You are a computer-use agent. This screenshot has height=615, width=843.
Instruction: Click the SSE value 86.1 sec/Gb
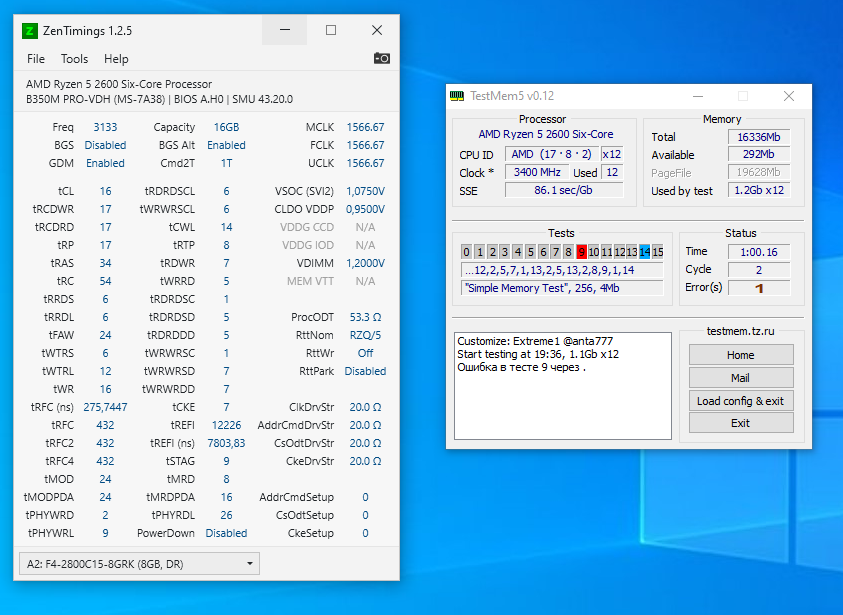pyautogui.click(x=563, y=190)
